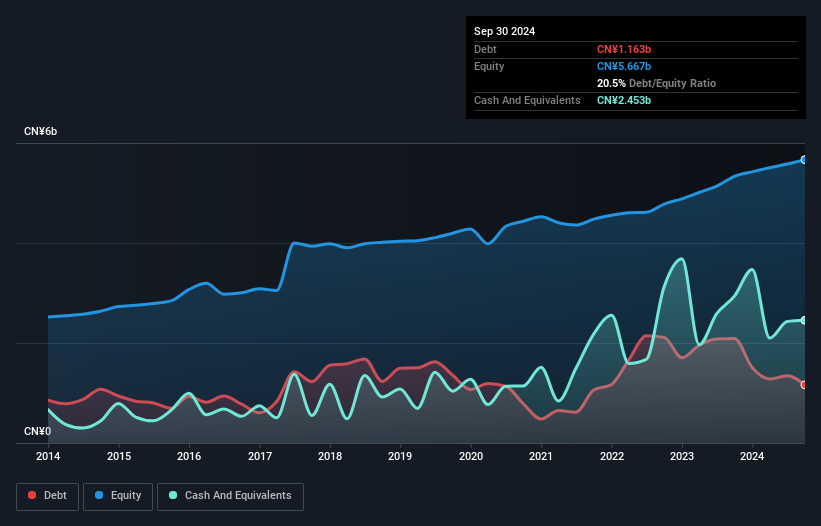Toggle the Equity series legend button
This screenshot has width=821, height=526.
118,496
